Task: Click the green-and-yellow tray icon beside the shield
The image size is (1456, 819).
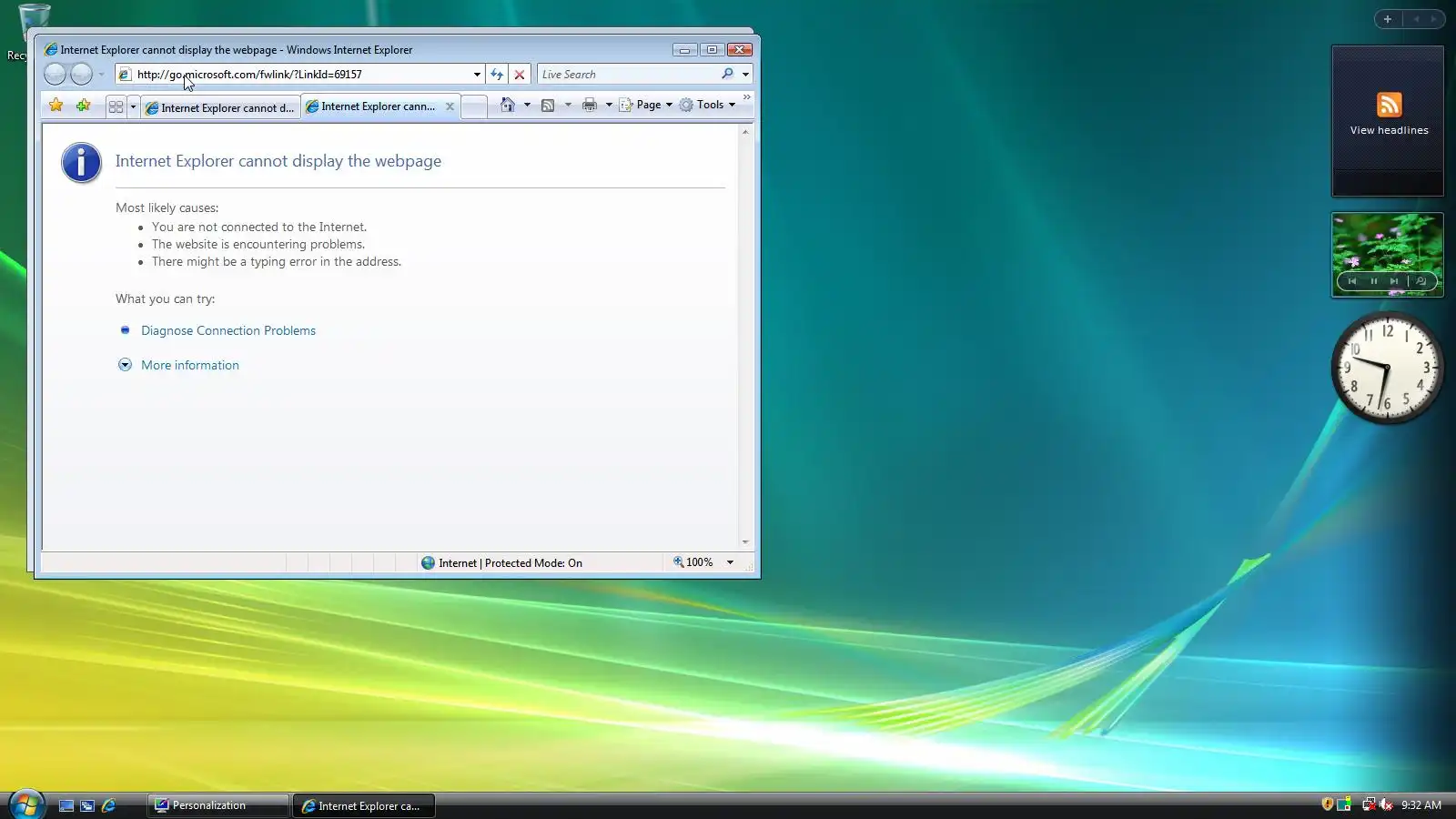Action: click(1344, 804)
